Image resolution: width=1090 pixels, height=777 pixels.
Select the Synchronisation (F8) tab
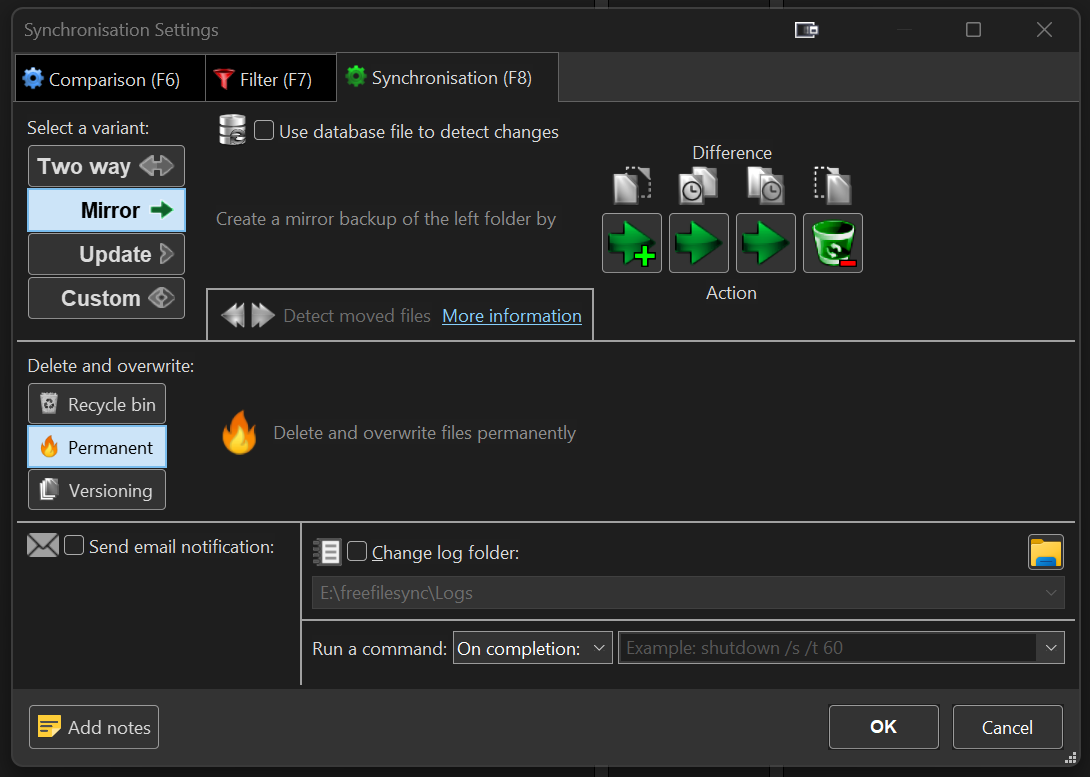[x=447, y=78]
